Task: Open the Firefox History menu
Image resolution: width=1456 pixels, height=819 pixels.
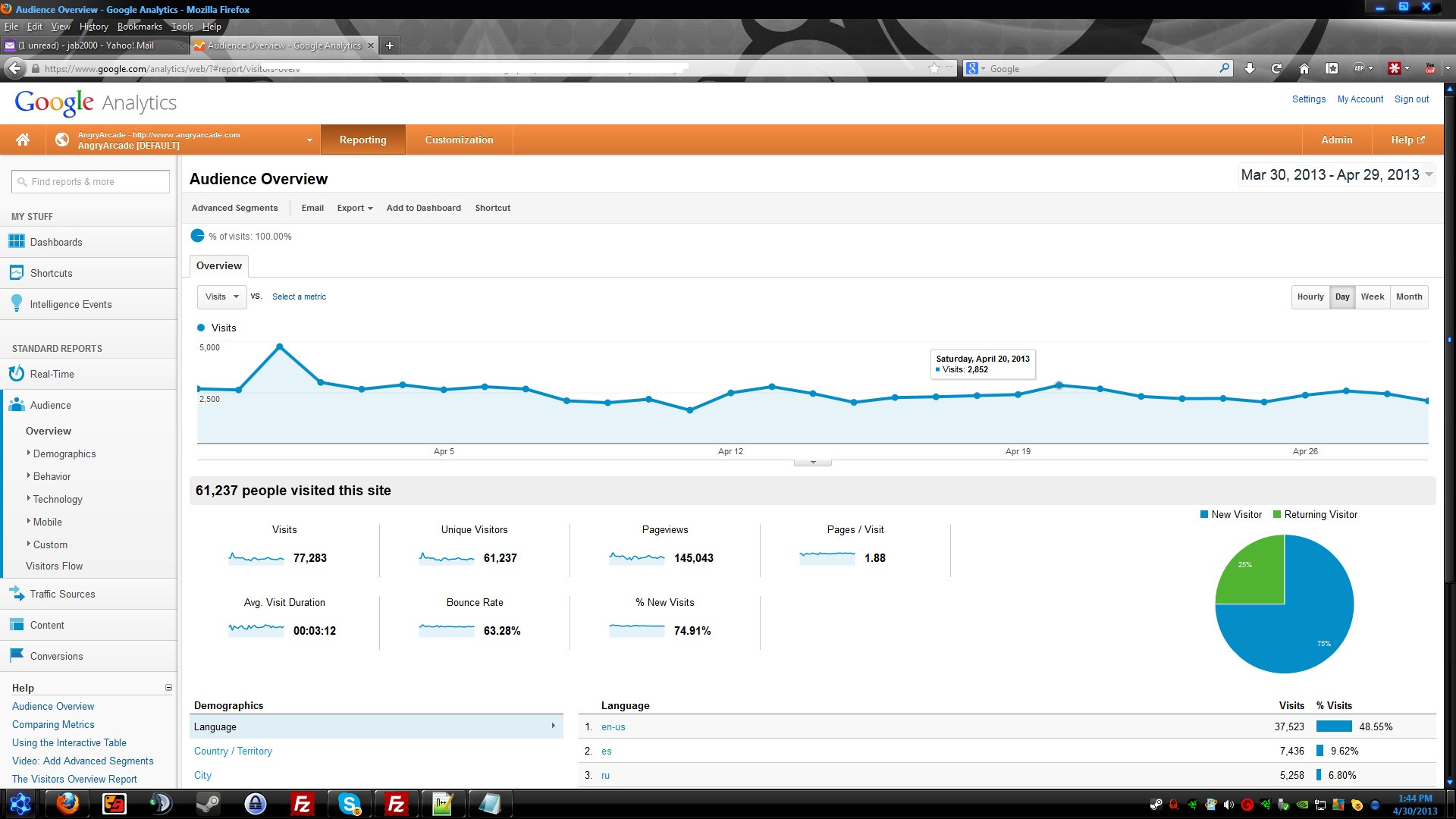Action: point(94,26)
